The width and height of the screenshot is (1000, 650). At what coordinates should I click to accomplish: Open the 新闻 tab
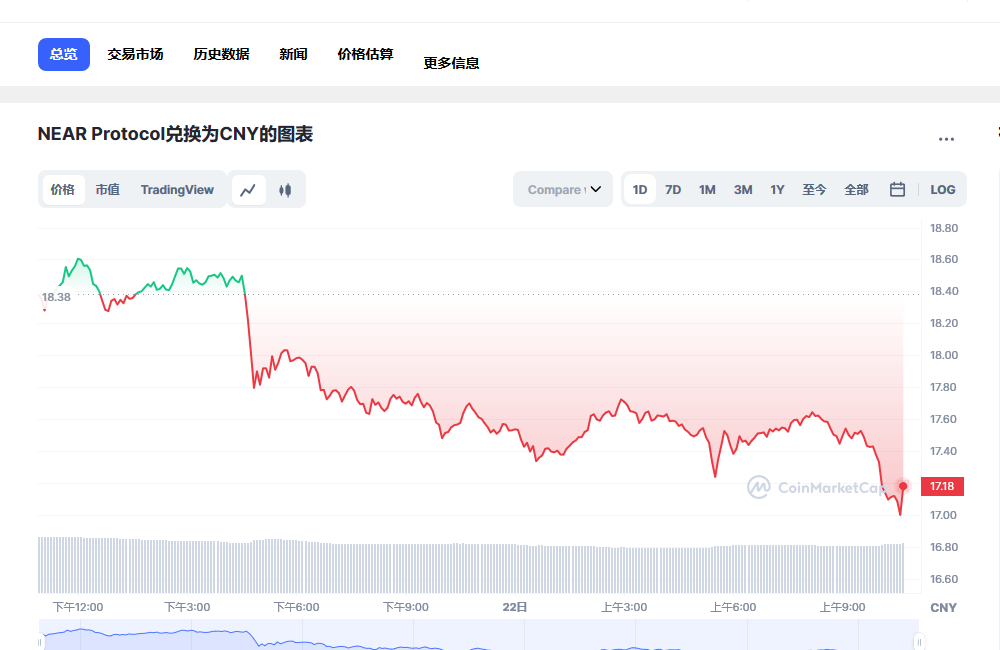pyautogui.click(x=293, y=54)
